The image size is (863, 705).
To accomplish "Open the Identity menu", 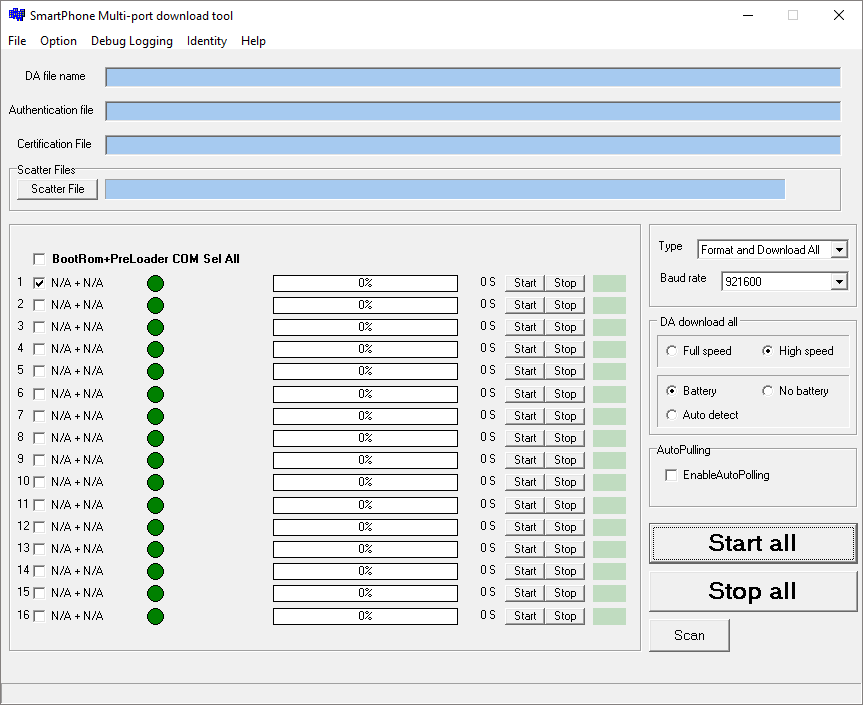I will tap(206, 41).
